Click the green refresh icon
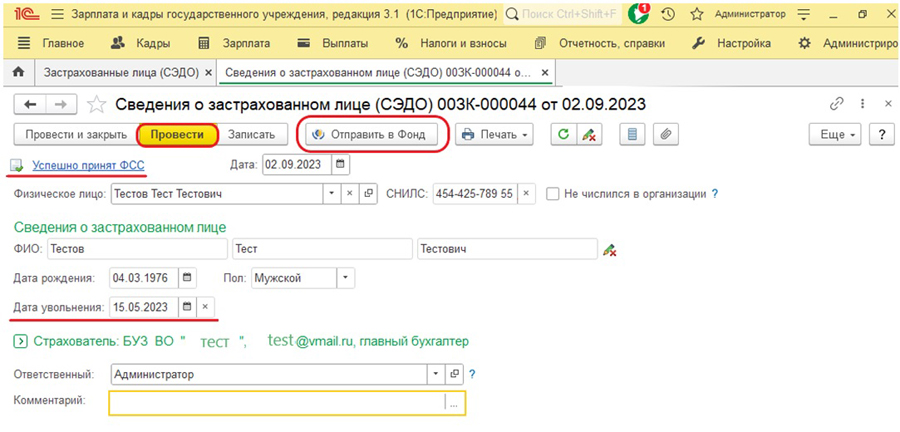900x432 pixels. (x=564, y=135)
